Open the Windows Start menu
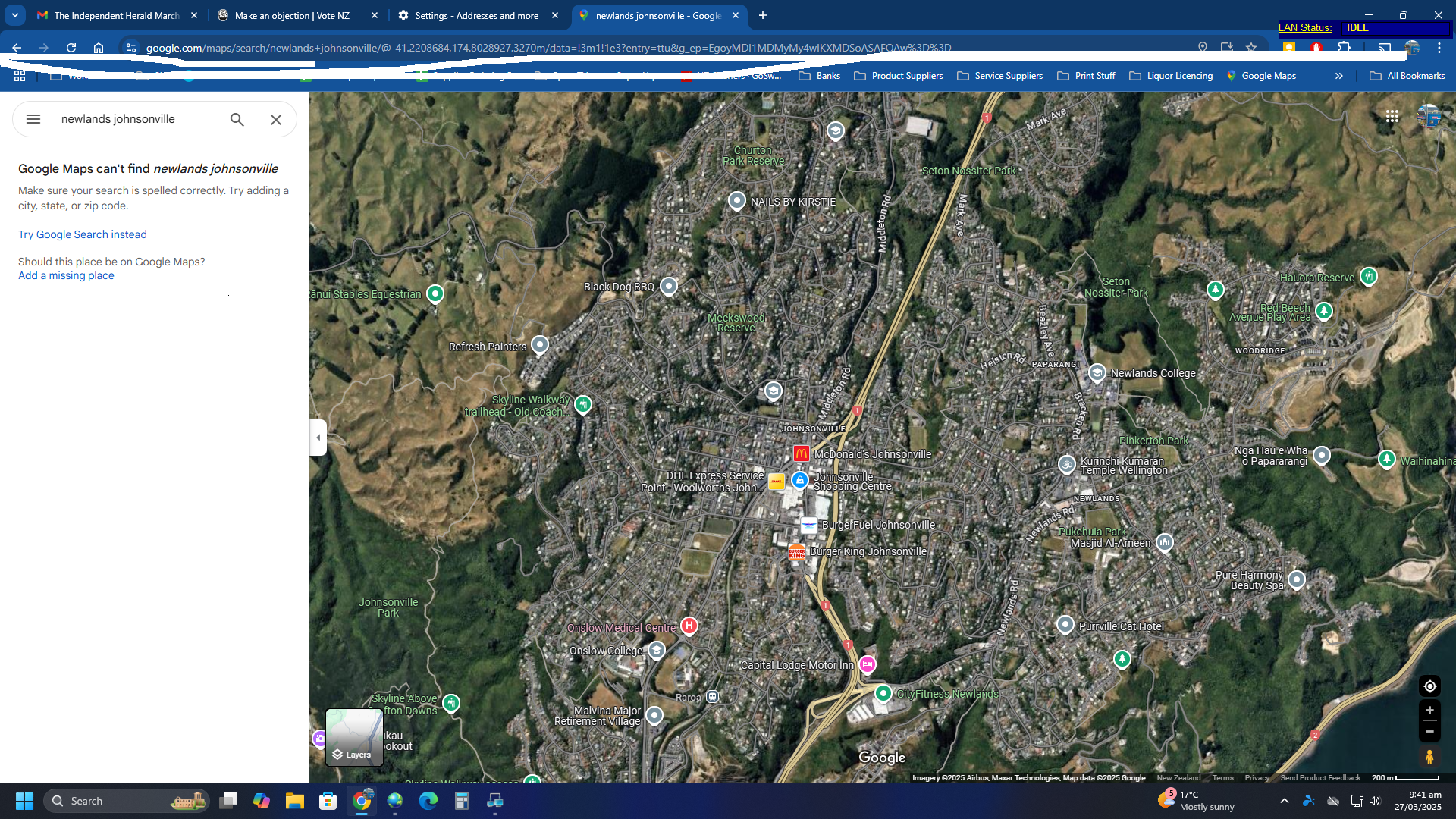The image size is (1456, 819). click(24, 801)
